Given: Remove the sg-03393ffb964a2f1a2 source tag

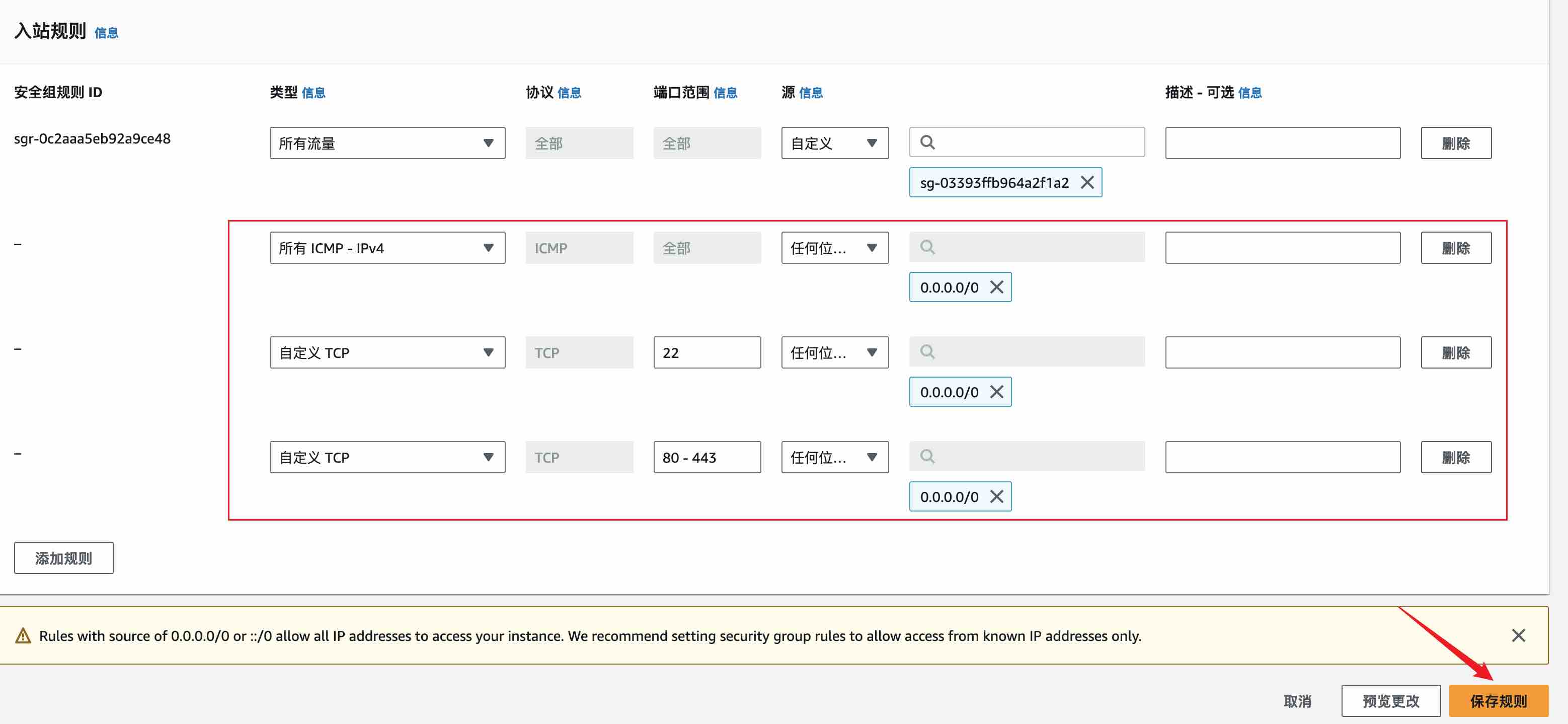Looking at the screenshot, I should coord(1087,183).
